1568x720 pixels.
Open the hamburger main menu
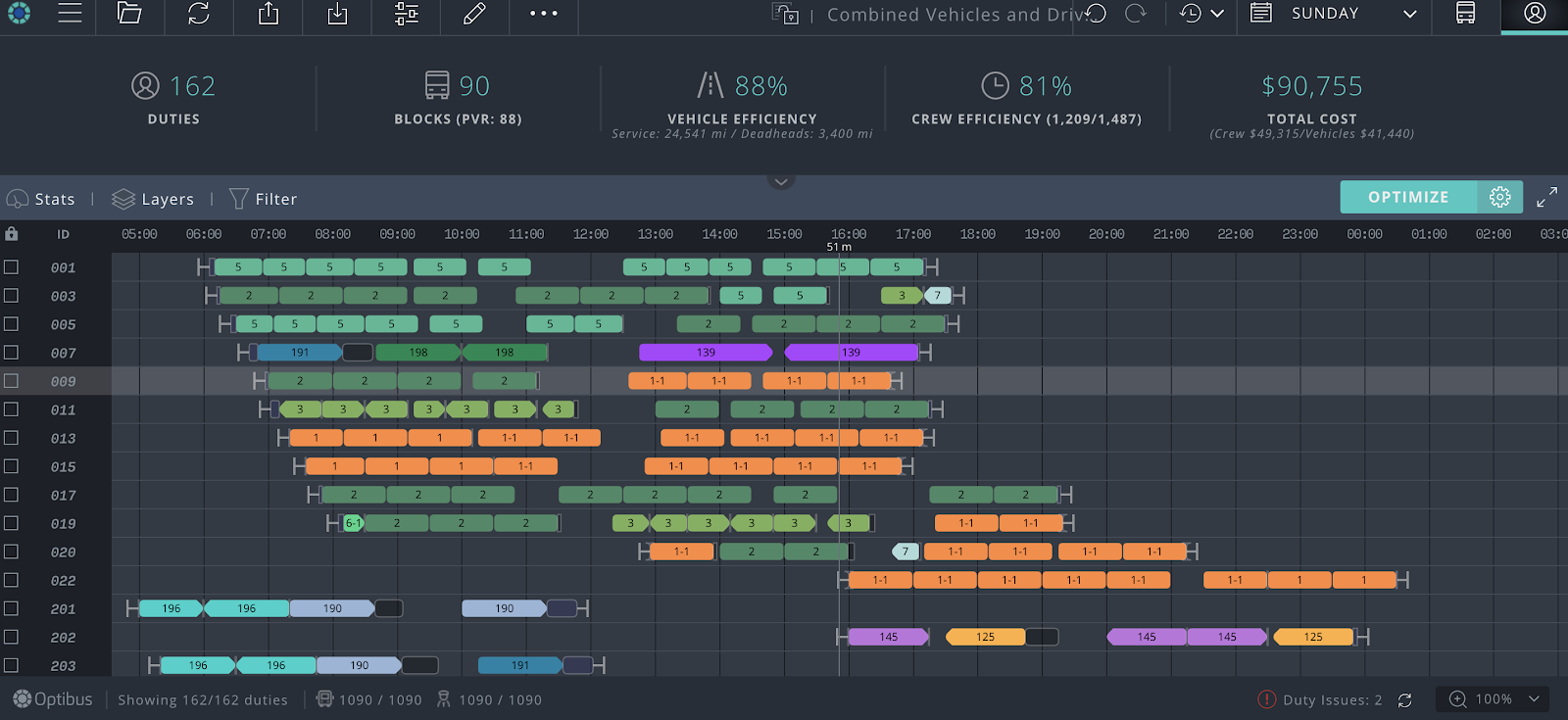[x=70, y=14]
